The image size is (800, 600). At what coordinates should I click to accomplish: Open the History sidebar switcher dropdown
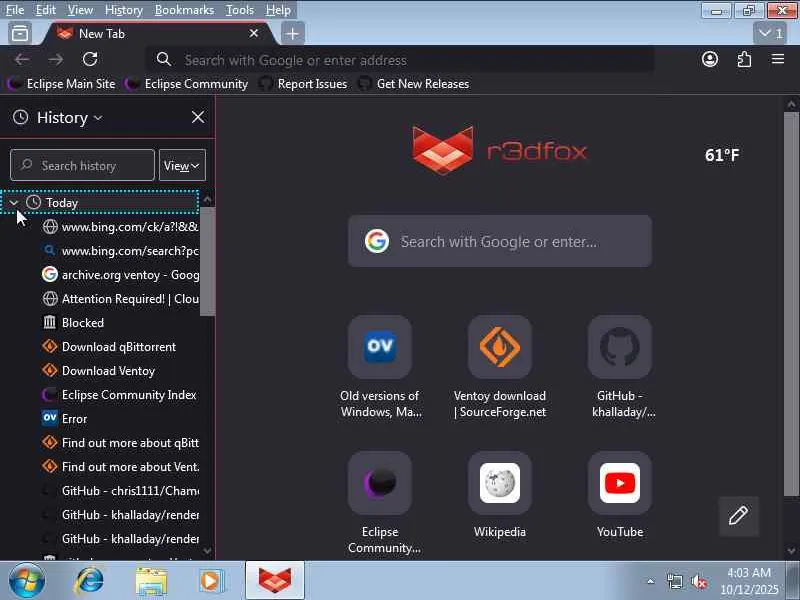(x=69, y=118)
